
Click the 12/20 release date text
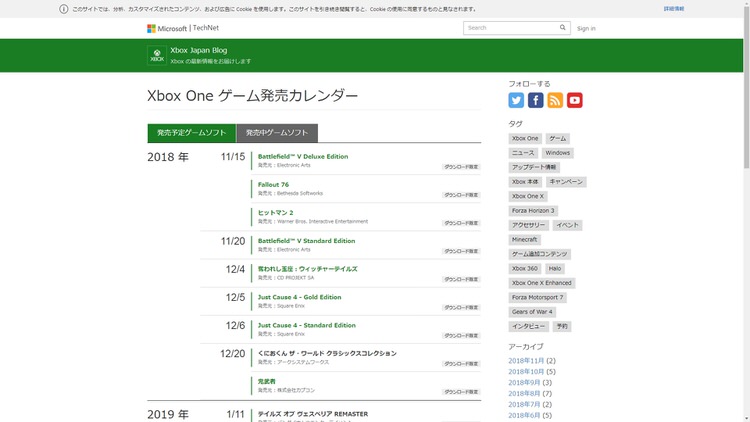(232, 354)
